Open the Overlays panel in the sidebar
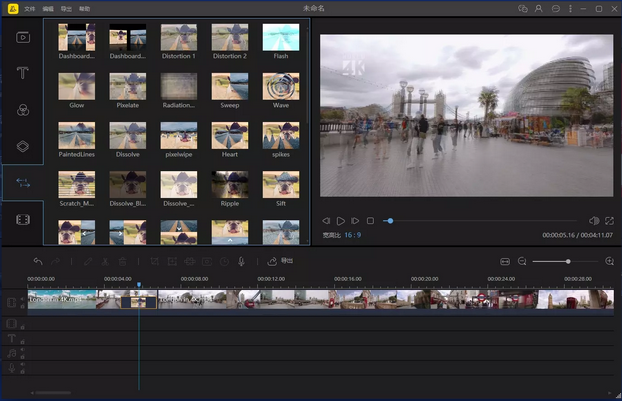This screenshot has height=401, width=622. click(22, 146)
